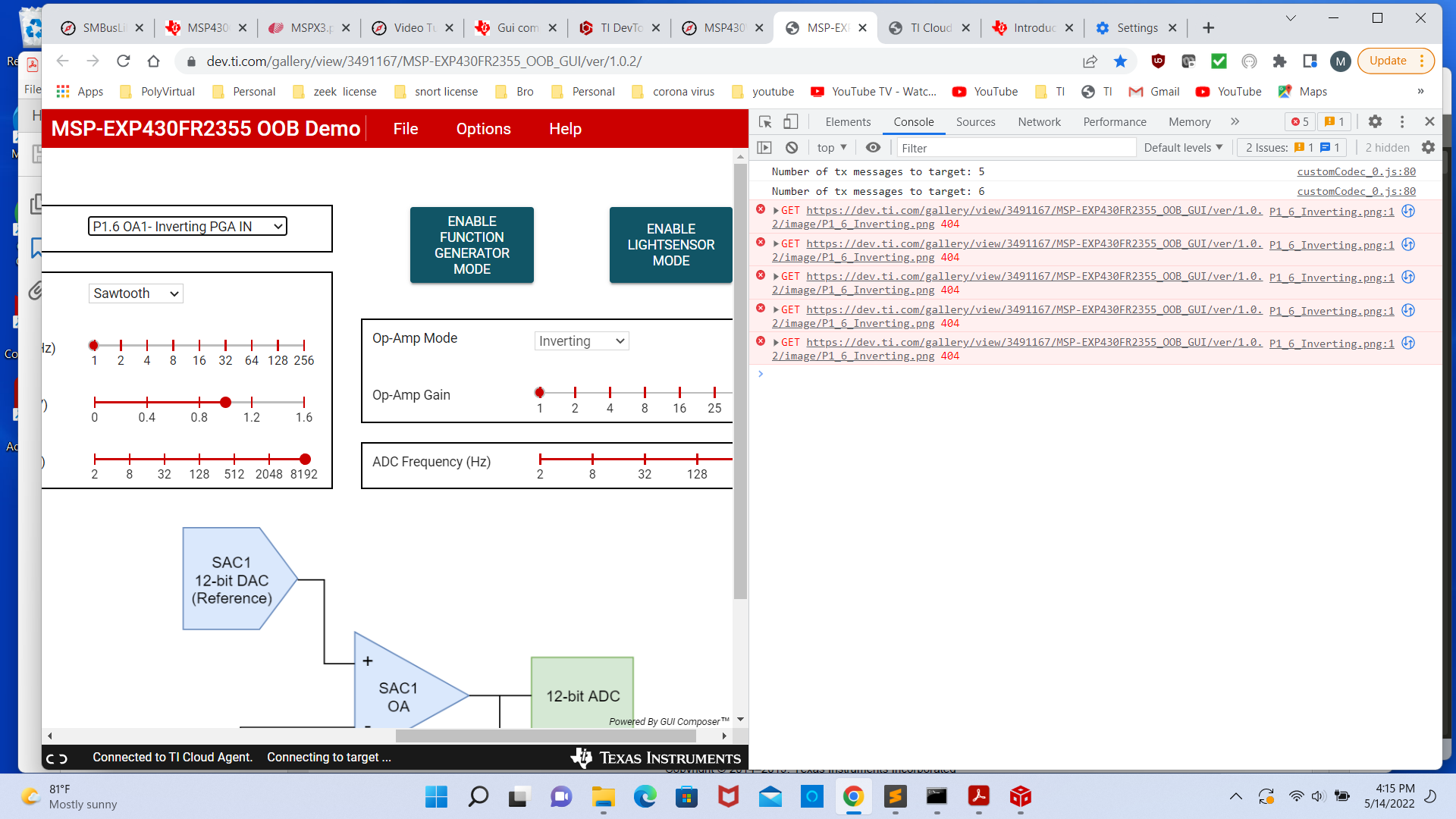Click Enable Function Generator Mode button

pos(472,245)
